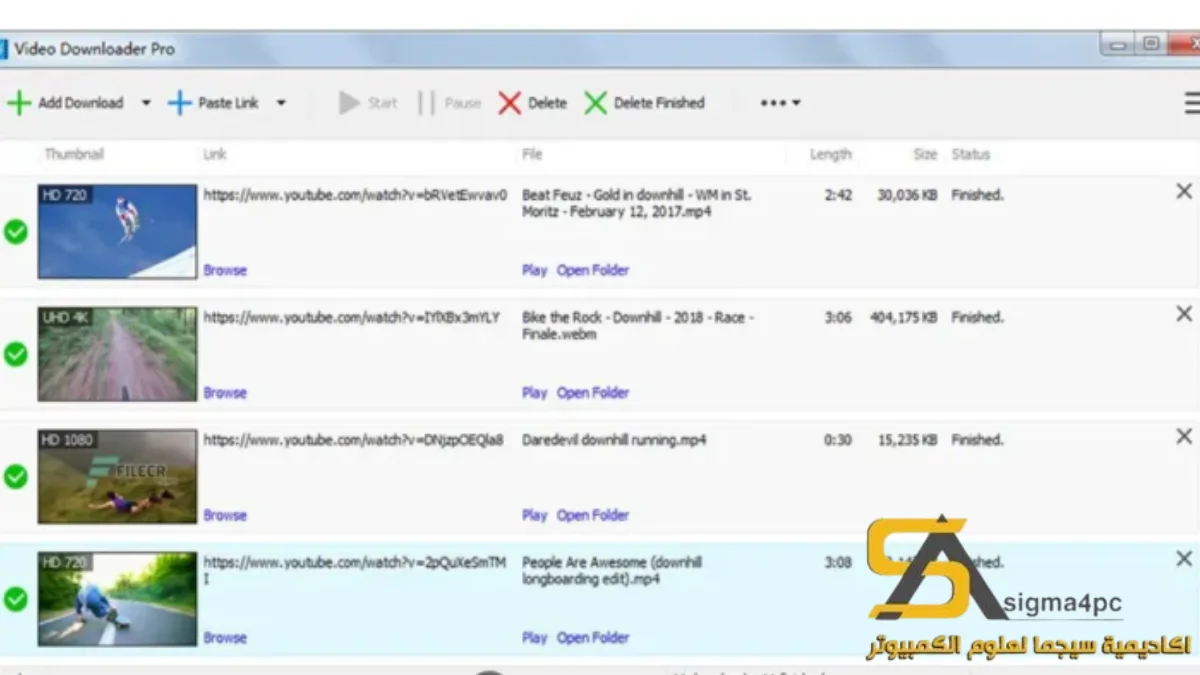Click the Bike the Rock file name text
This screenshot has width=1200, height=675.
(x=638, y=325)
